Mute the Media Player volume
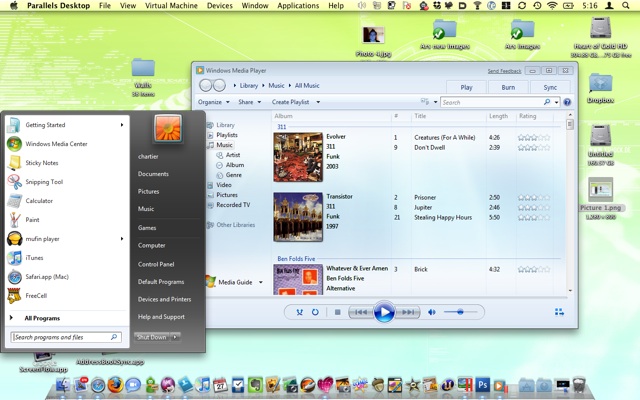 coord(431,312)
